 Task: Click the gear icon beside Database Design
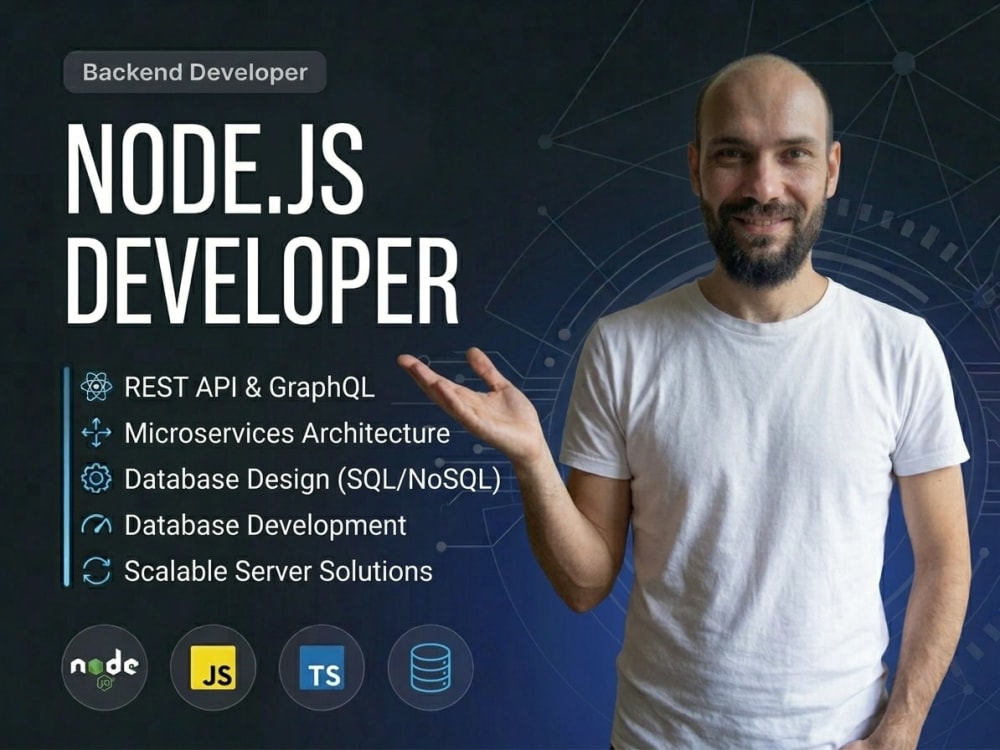click(96, 478)
